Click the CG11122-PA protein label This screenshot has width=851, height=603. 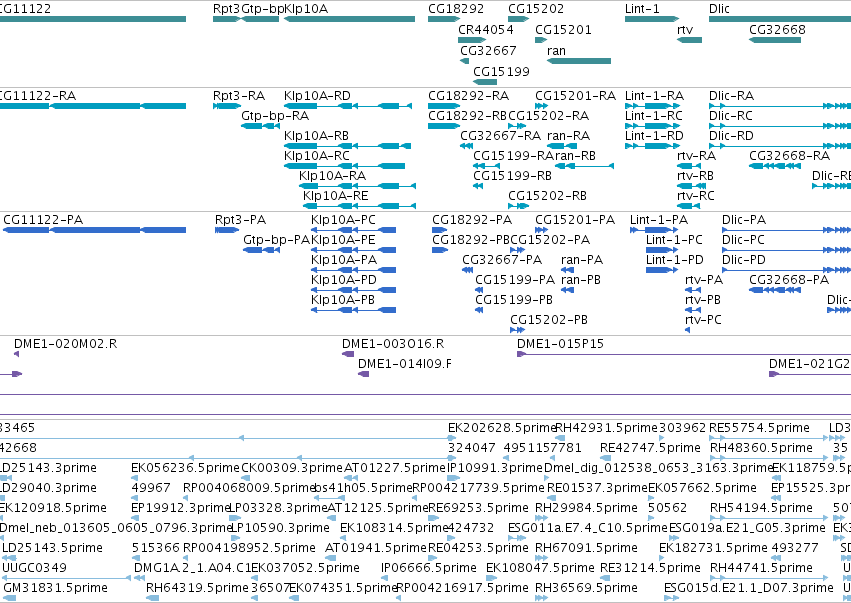click(43, 220)
